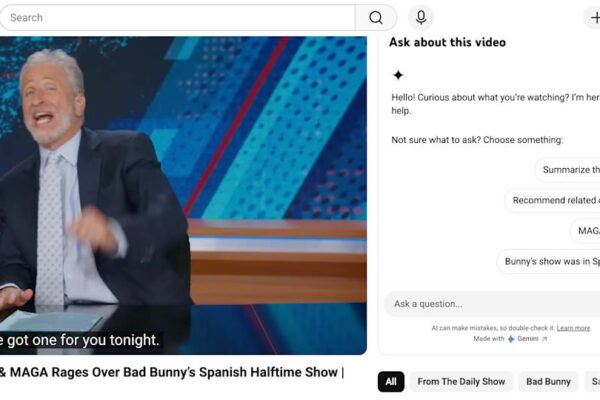The height and width of the screenshot is (400, 600).
Task: Click the sparkle icon in the Ask panel
Action: point(398,75)
